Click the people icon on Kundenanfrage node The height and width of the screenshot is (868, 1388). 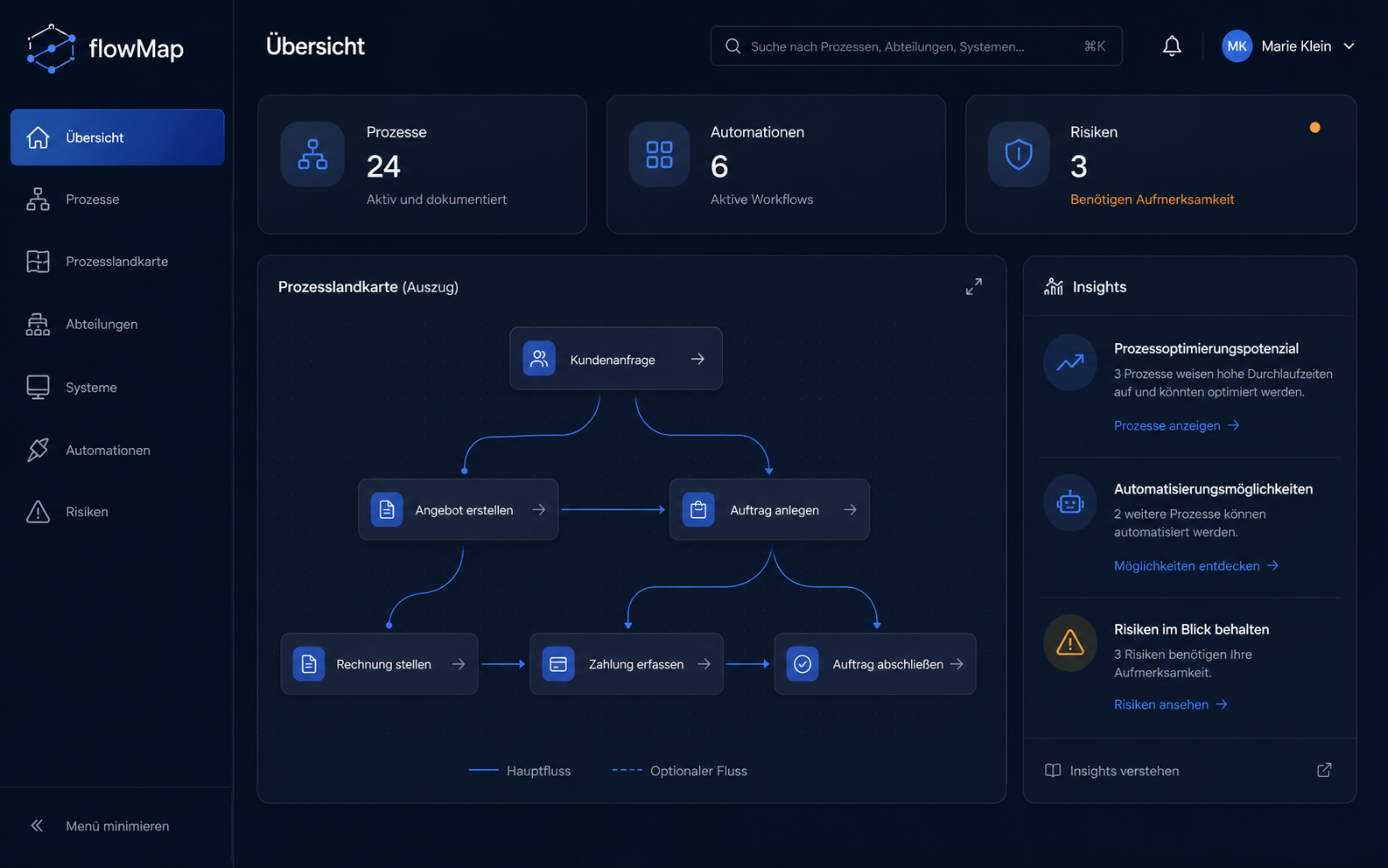tap(539, 359)
